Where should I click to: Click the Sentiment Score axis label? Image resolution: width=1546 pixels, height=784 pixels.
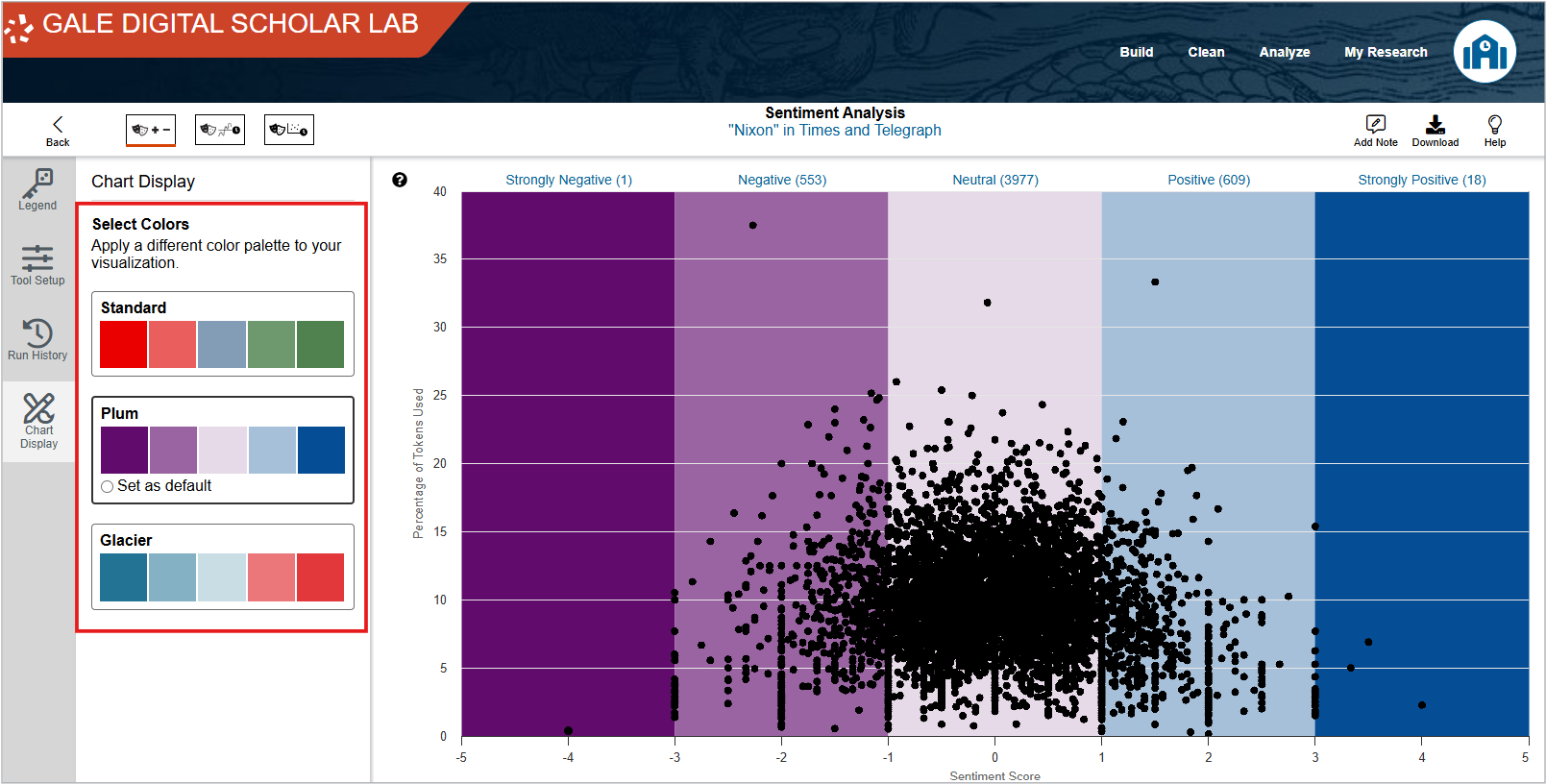tap(994, 776)
